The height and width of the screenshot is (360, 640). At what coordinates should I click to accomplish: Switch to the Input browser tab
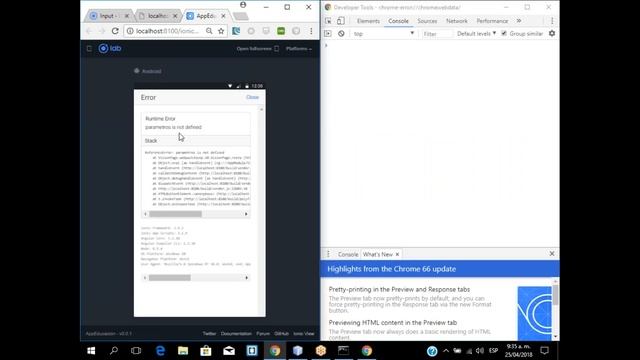click(x=107, y=16)
